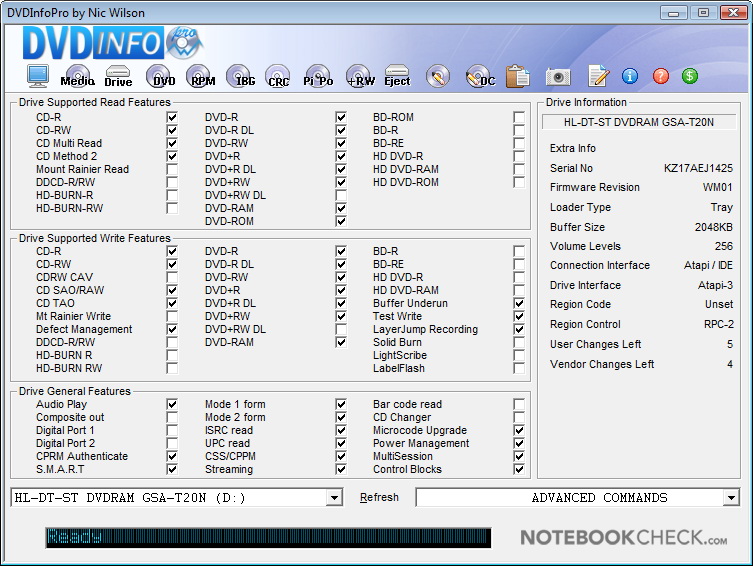753x566 pixels.
Task: Click the Buffer Size value 2048KB
Action: tap(714, 227)
